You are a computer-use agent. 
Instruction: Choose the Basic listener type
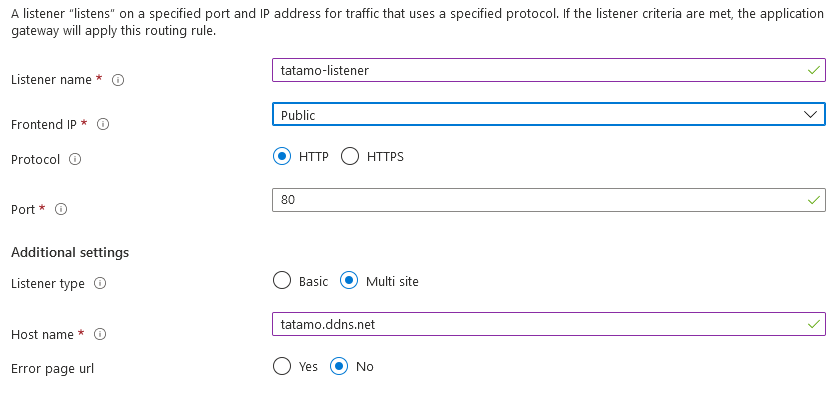click(282, 281)
